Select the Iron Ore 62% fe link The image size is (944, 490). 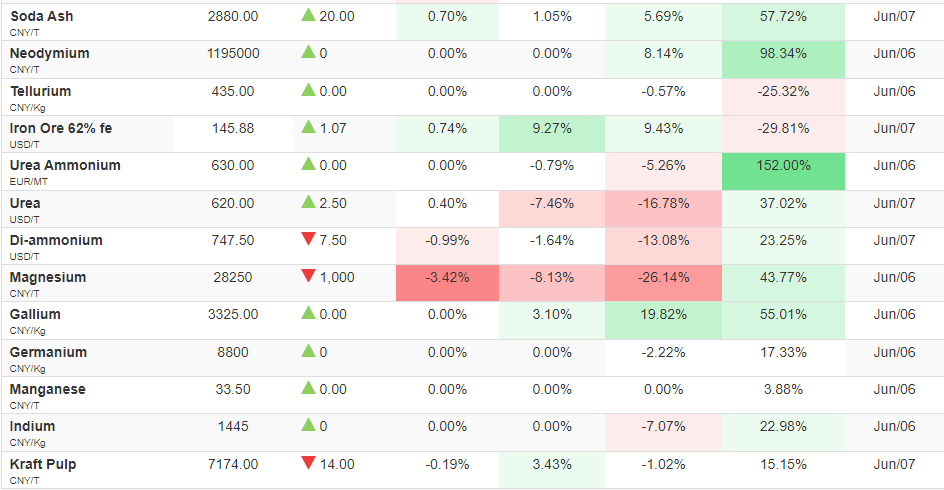point(61,128)
